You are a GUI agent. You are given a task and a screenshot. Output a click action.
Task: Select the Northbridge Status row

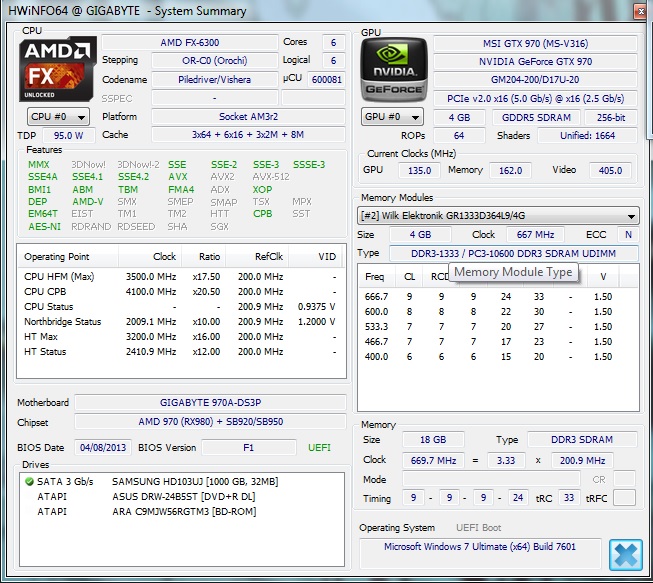click(x=180, y=322)
